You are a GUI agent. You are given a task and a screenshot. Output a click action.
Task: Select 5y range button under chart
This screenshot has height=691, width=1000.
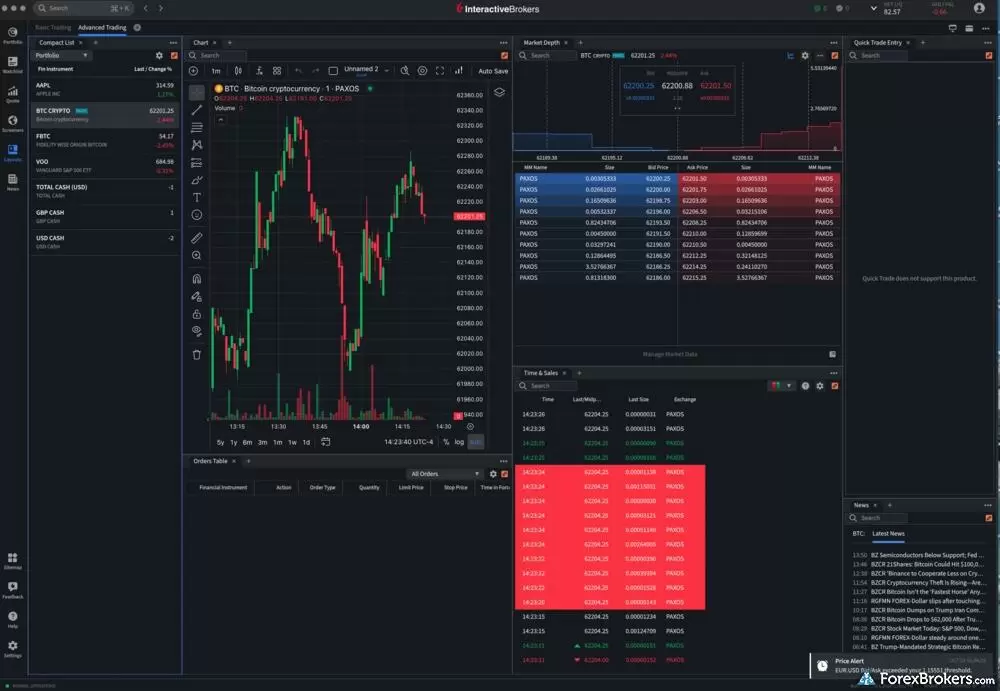point(221,442)
